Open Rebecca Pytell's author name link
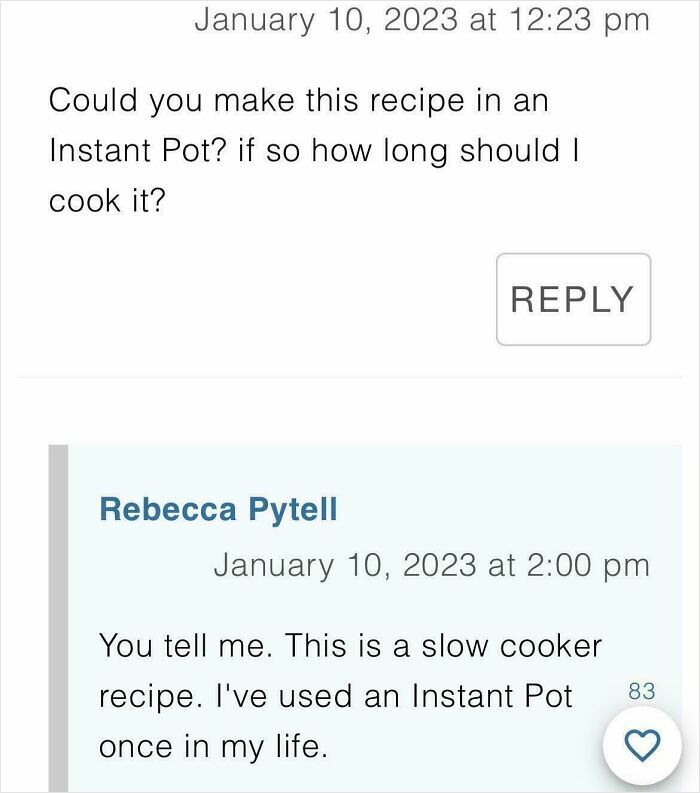 [x=218, y=509]
